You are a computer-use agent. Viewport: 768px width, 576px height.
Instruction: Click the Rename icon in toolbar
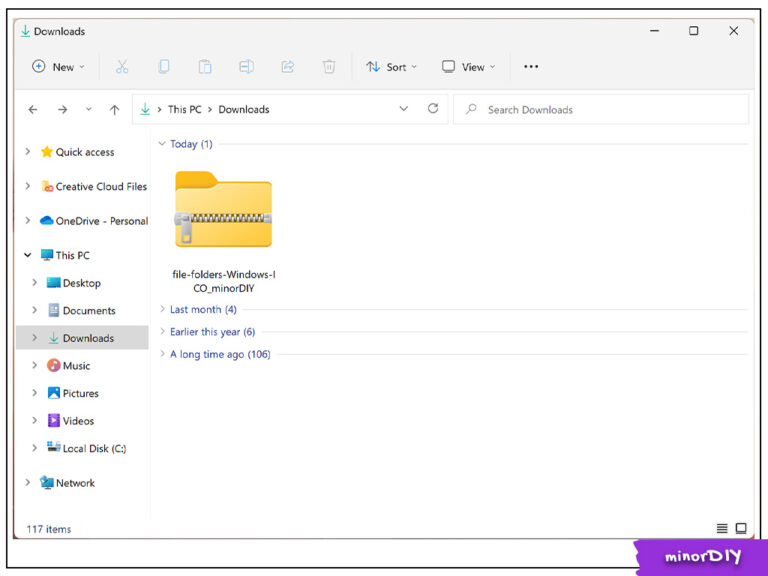coord(246,67)
